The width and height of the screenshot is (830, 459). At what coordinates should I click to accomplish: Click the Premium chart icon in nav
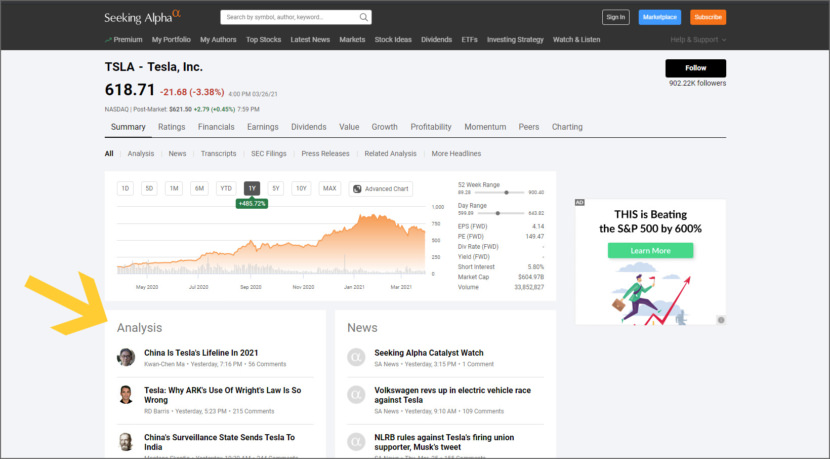pos(108,40)
